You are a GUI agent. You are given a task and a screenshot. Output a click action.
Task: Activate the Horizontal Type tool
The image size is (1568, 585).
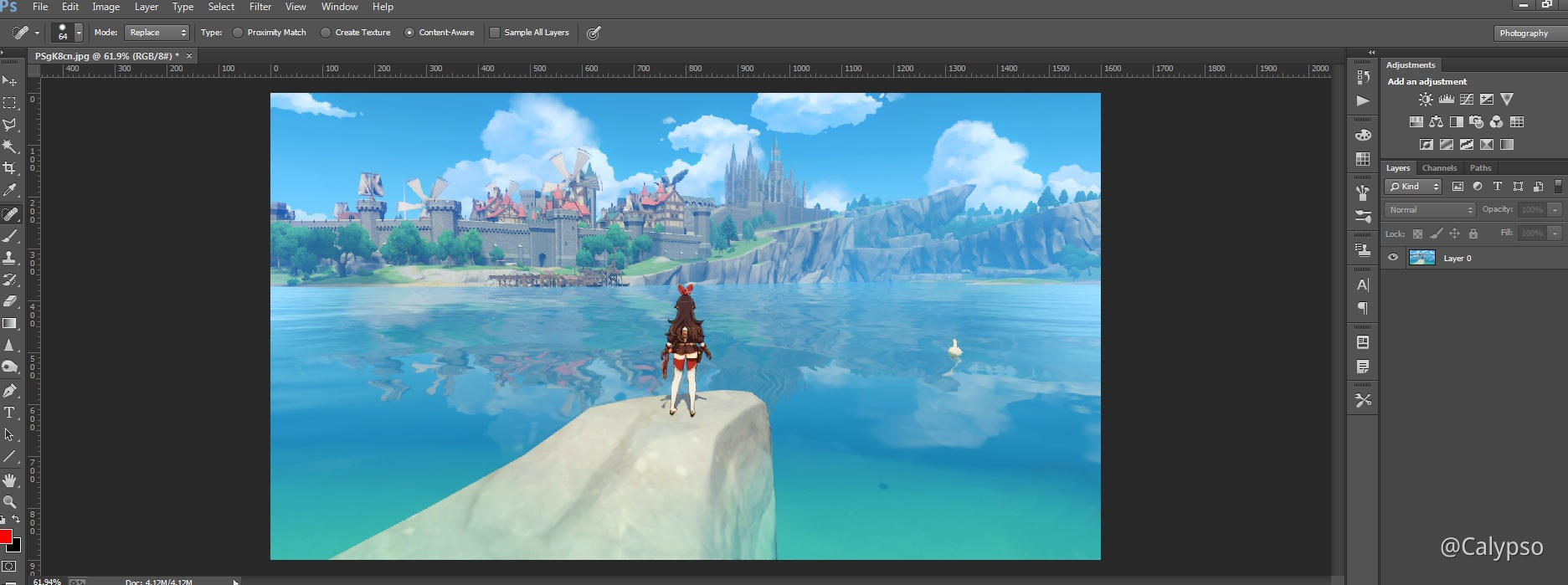click(x=9, y=413)
